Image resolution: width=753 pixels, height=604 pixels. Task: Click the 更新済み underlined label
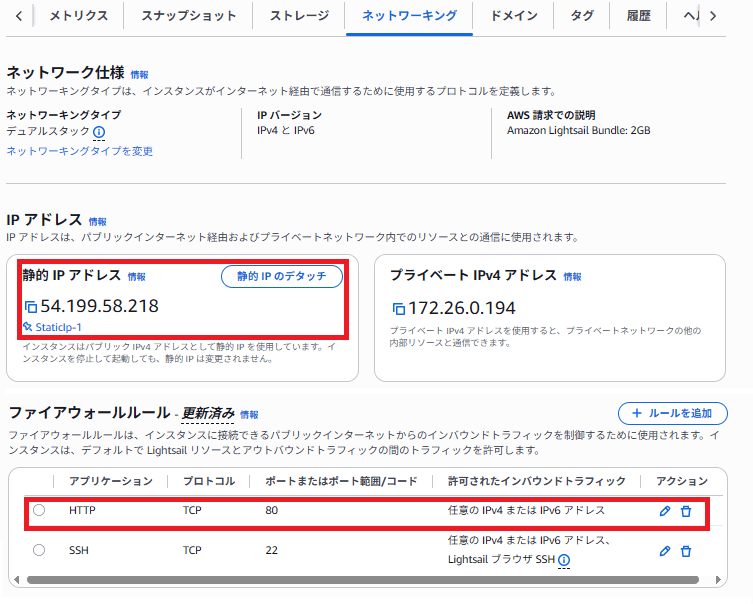point(208,413)
